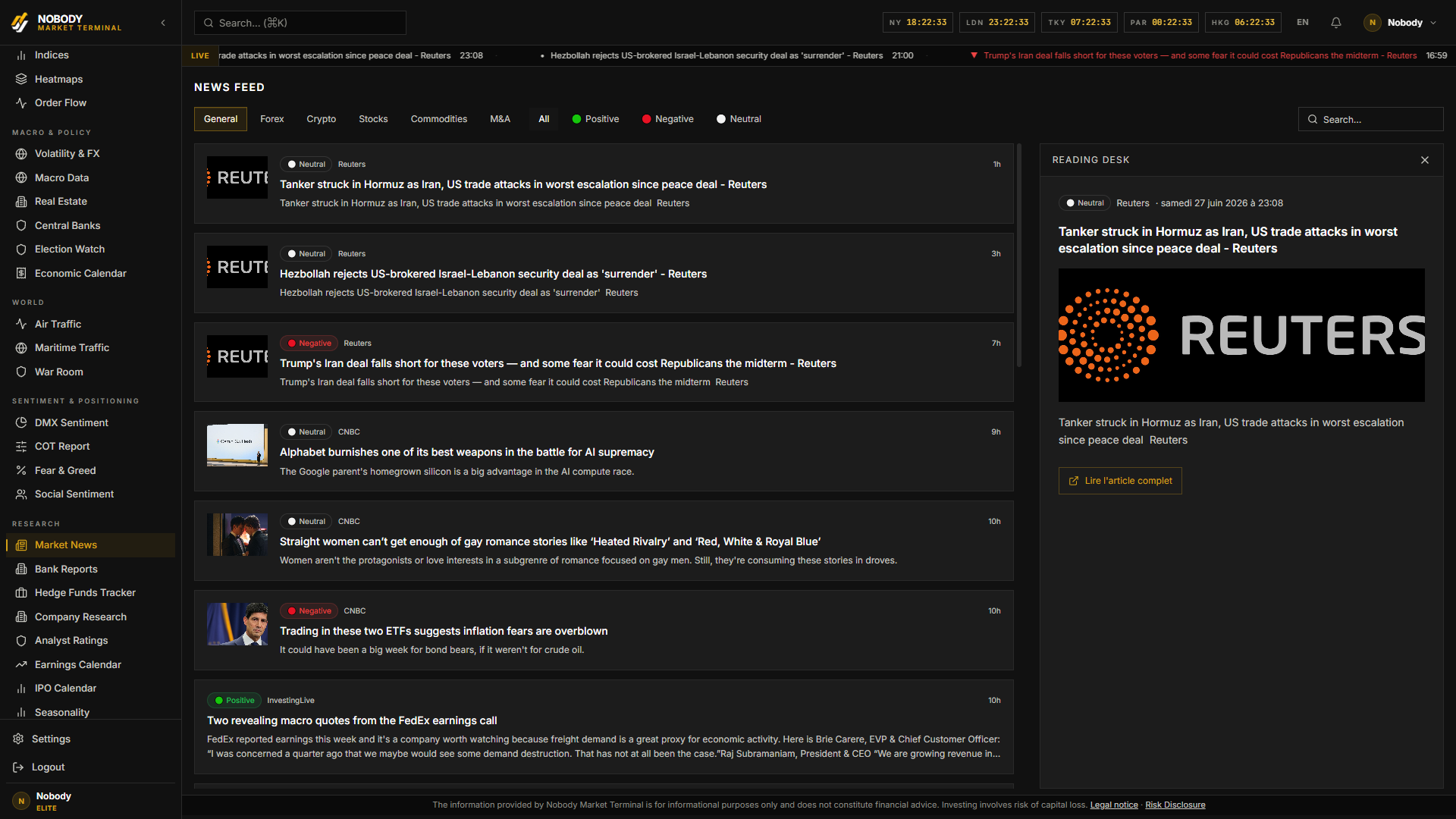
Task: Open the Heatmaps sidebar icon
Action: [21, 79]
